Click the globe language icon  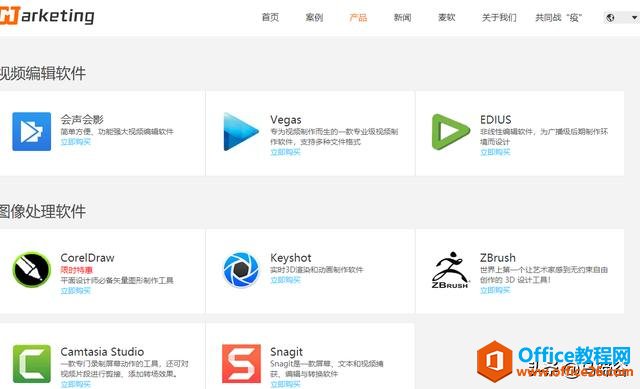[x=610, y=18]
